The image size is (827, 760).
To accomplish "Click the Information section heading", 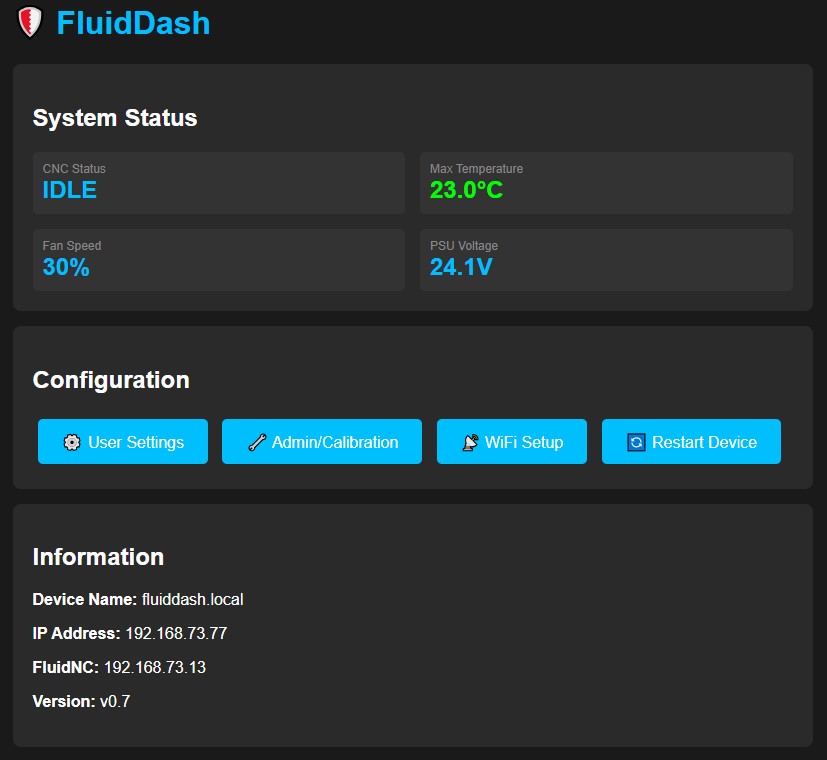I will tap(98, 557).
